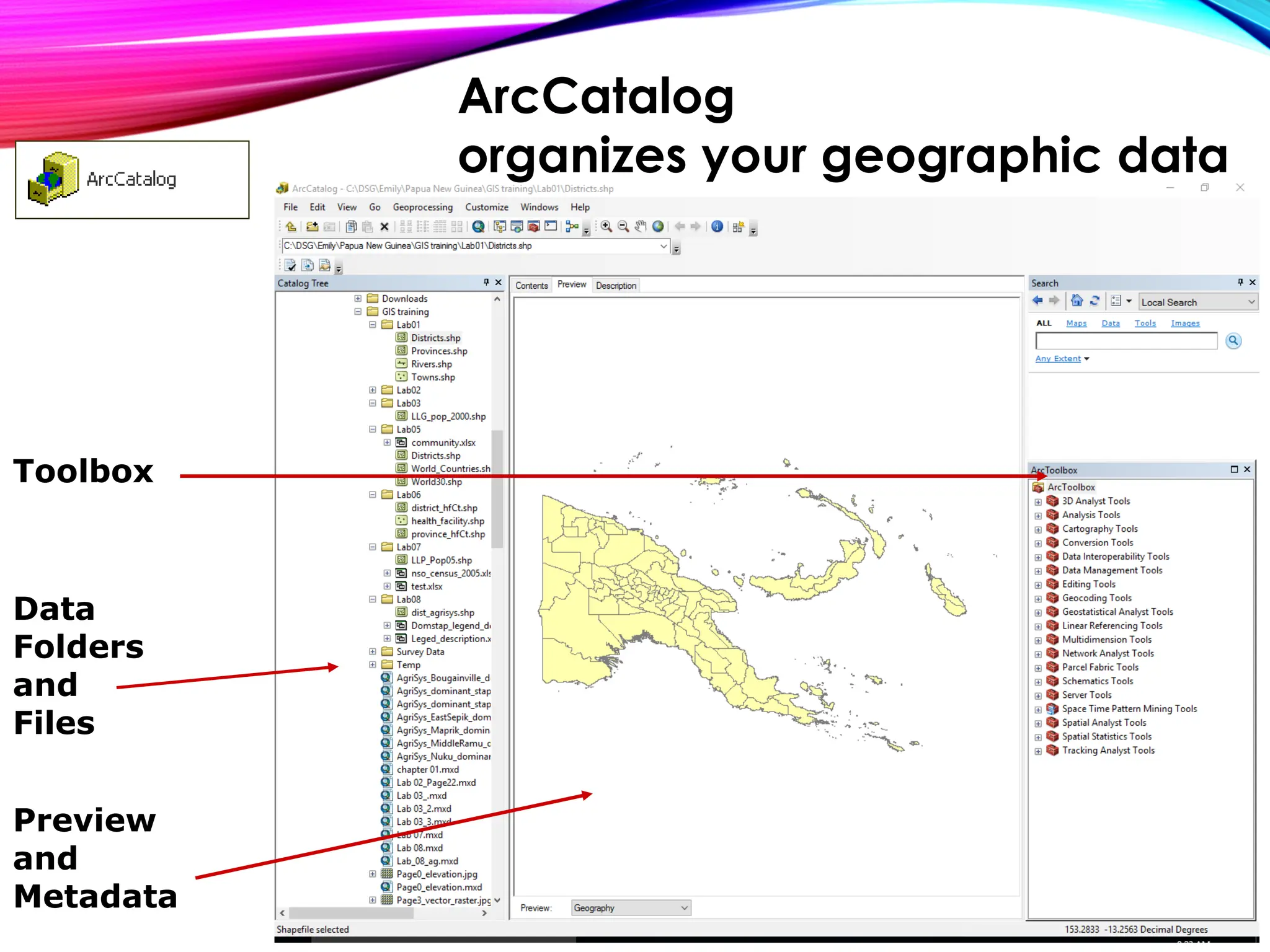Select Rivers.shp in the Catalog Tree
Image resolution: width=1270 pixels, height=952 pixels.
[x=432, y=364]
